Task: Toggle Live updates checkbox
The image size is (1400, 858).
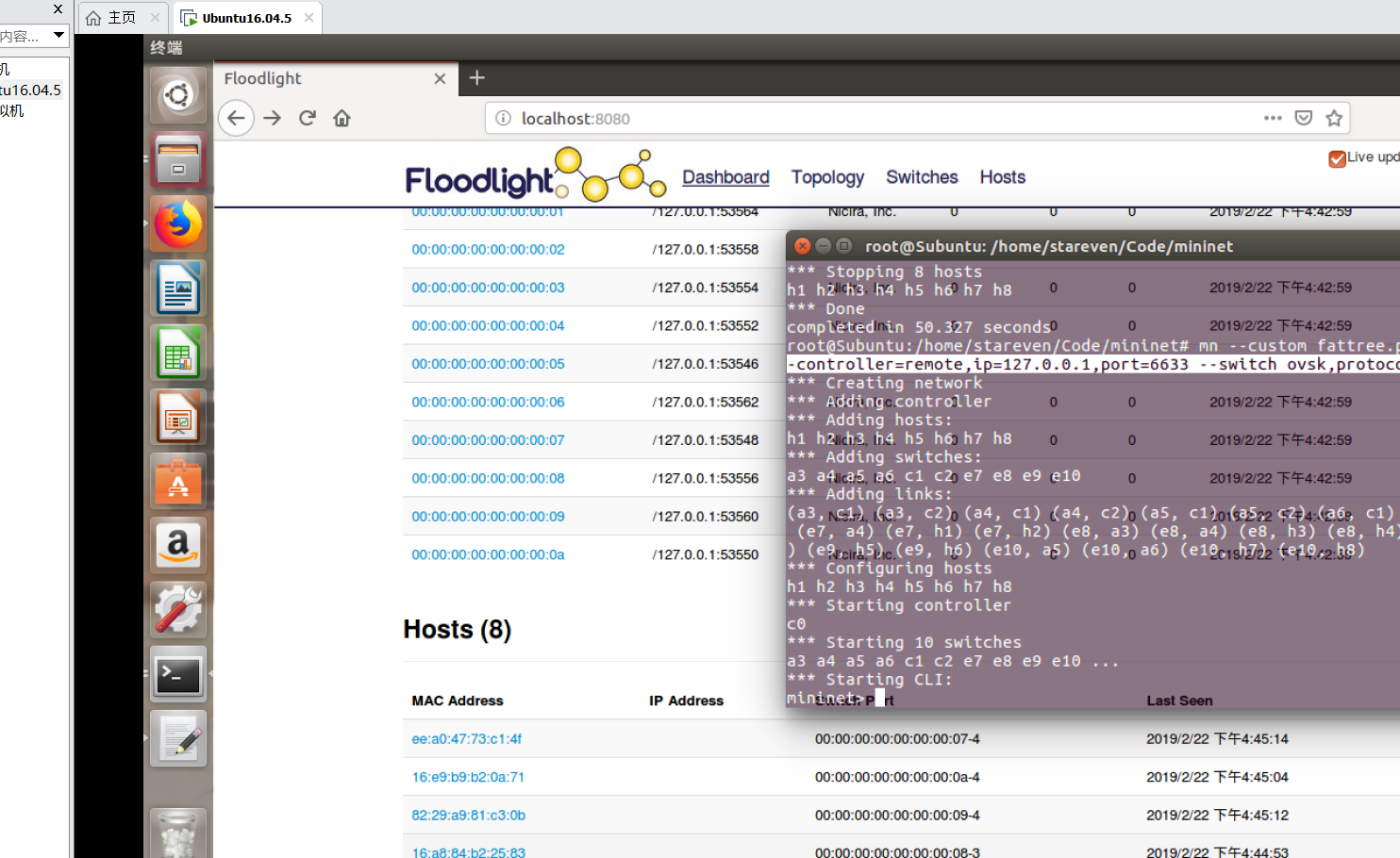Action: (x=1337, y=158)
